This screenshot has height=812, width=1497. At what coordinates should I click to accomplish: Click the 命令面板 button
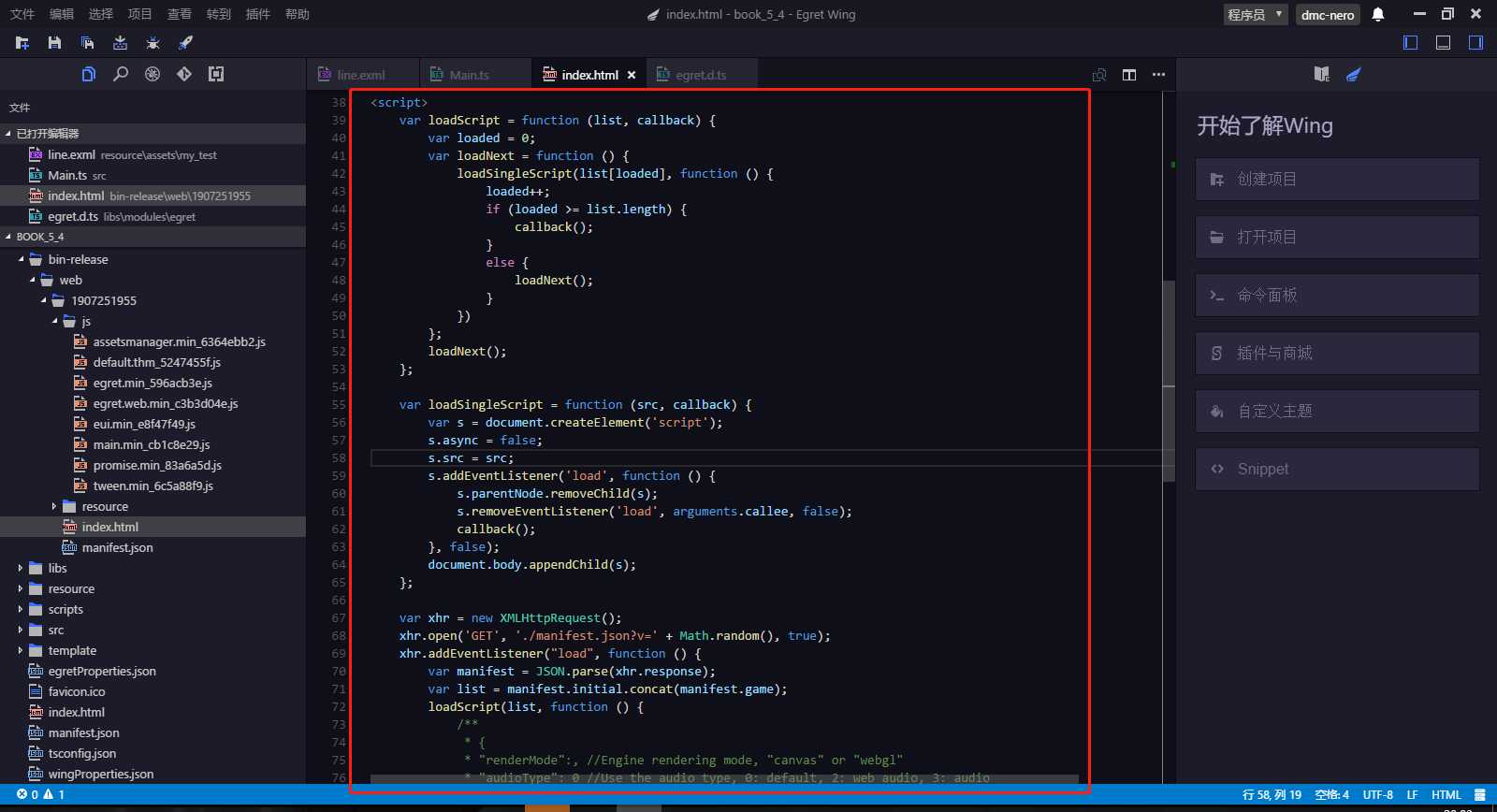coord(1337,295)
